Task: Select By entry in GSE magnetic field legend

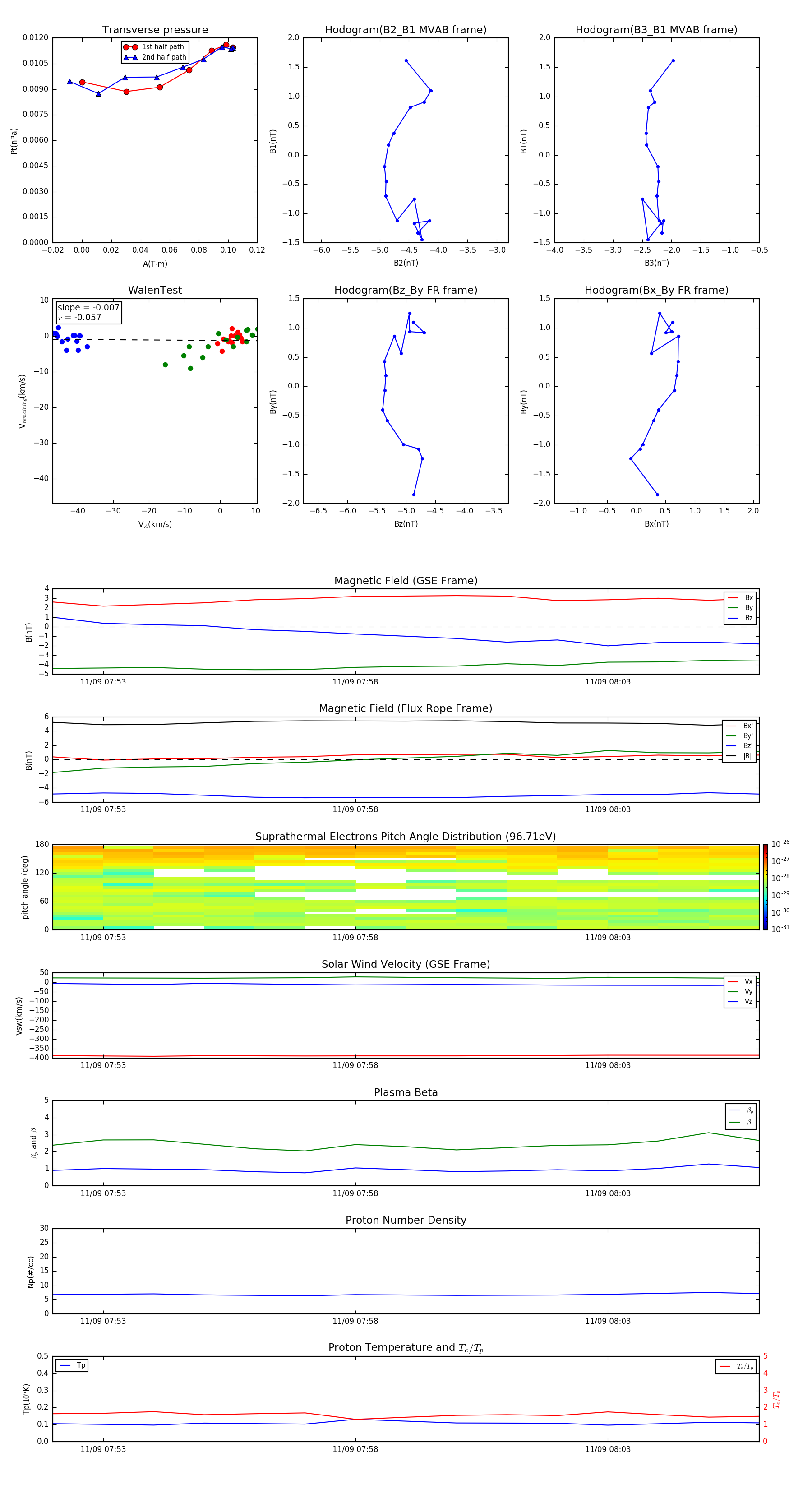Action: pos(740,607)
